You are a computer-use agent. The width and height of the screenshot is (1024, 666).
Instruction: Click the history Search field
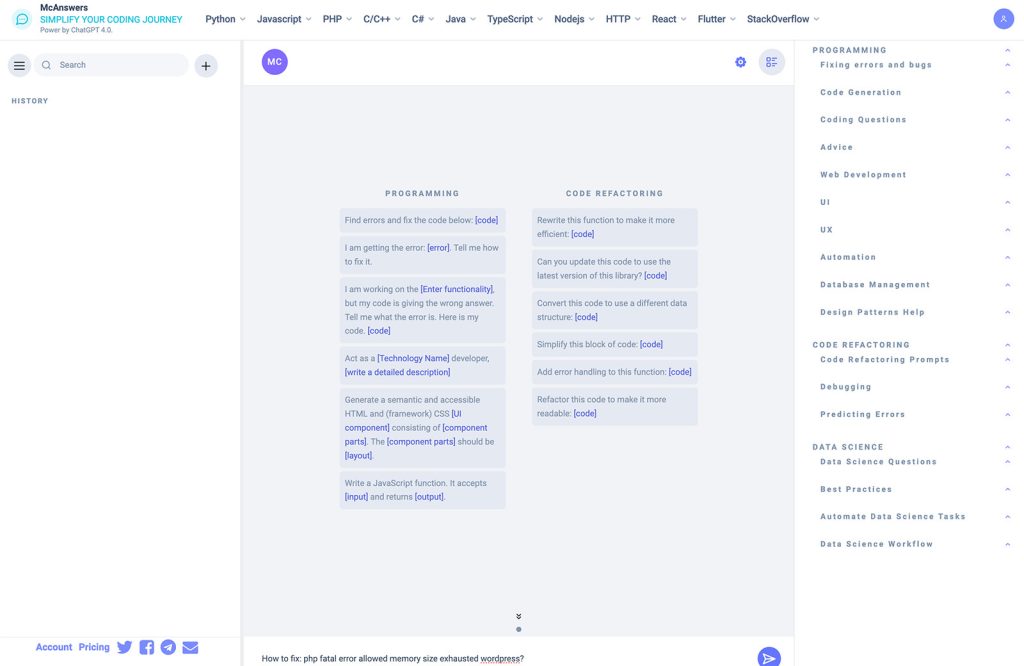111,65
